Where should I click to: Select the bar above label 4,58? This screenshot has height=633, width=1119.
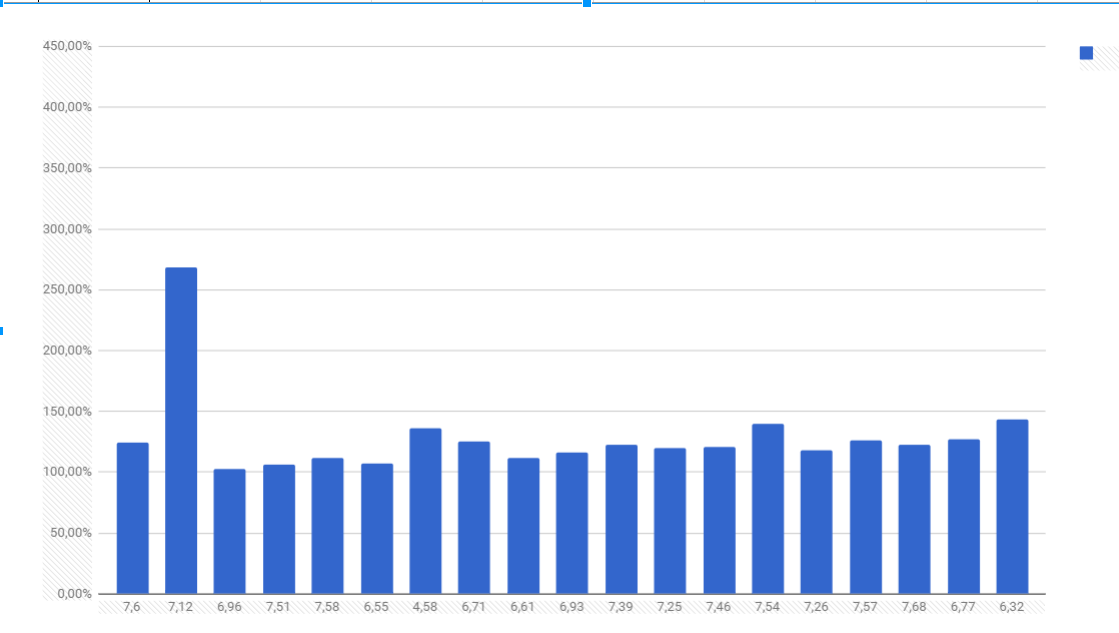pyautogui.click(x=425, y=511)
